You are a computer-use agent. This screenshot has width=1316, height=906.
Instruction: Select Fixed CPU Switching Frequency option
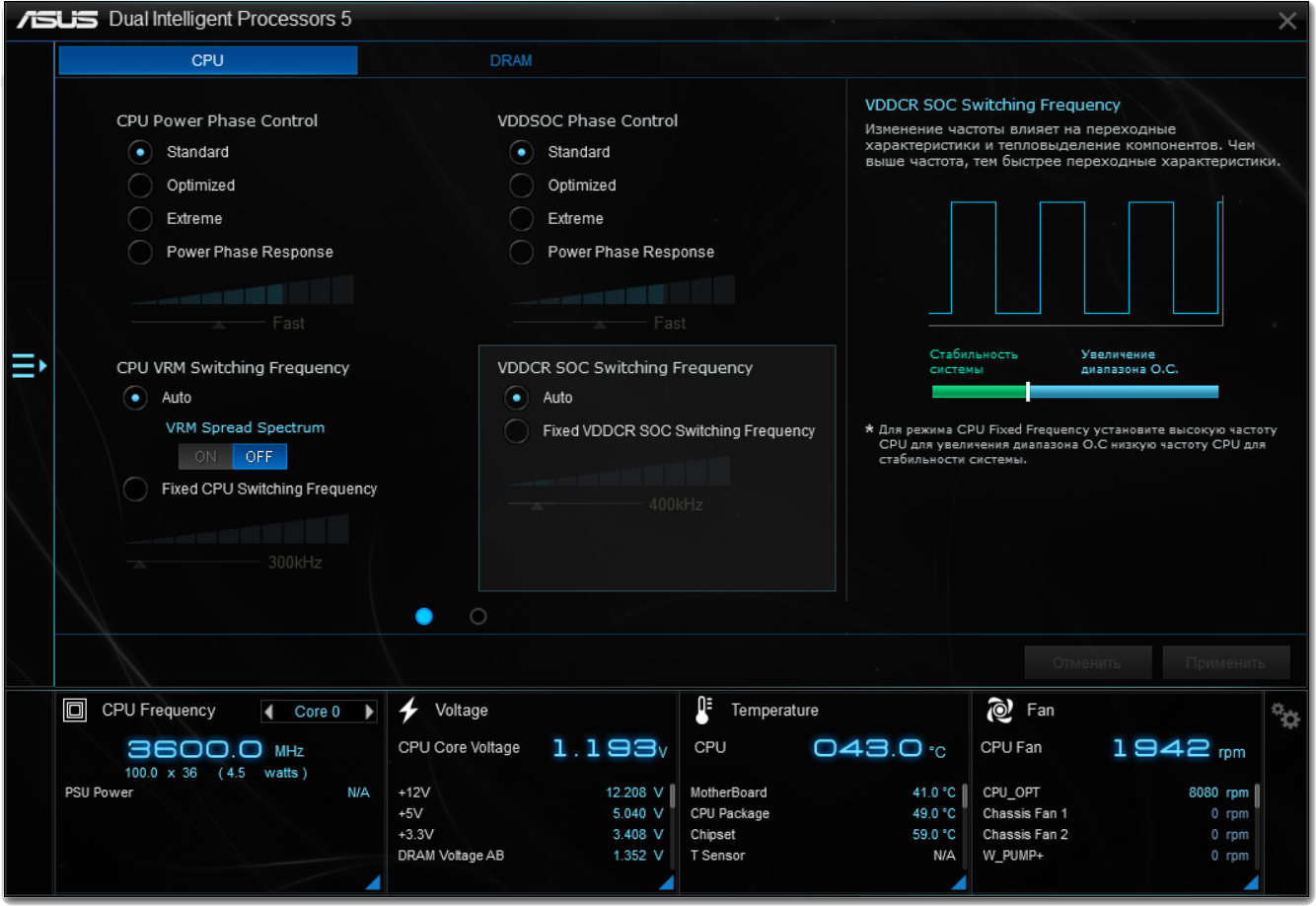coord(135,489)
